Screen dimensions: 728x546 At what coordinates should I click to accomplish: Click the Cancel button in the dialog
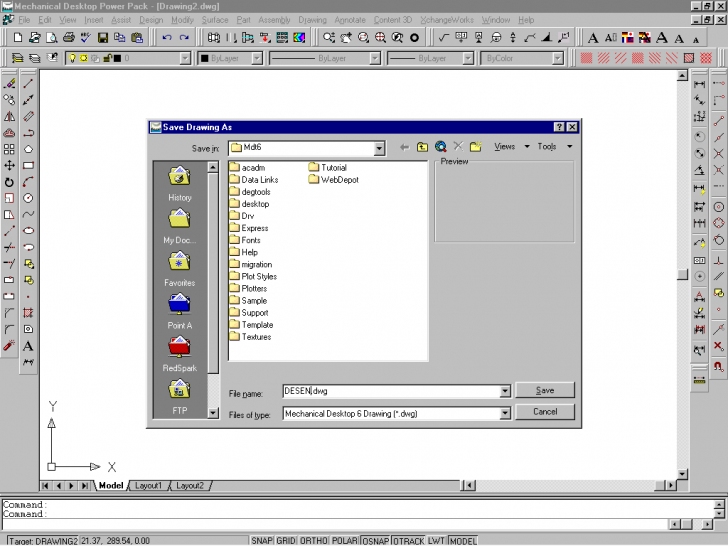click(x=545, y=412)
